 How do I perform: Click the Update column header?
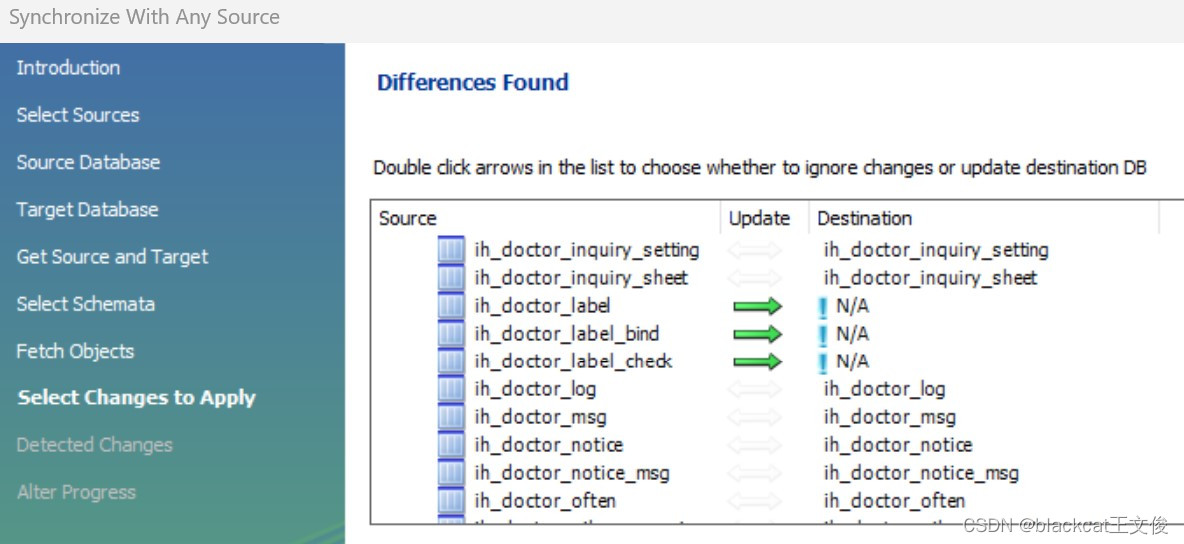pyautogui.click(x=759, y=218)
